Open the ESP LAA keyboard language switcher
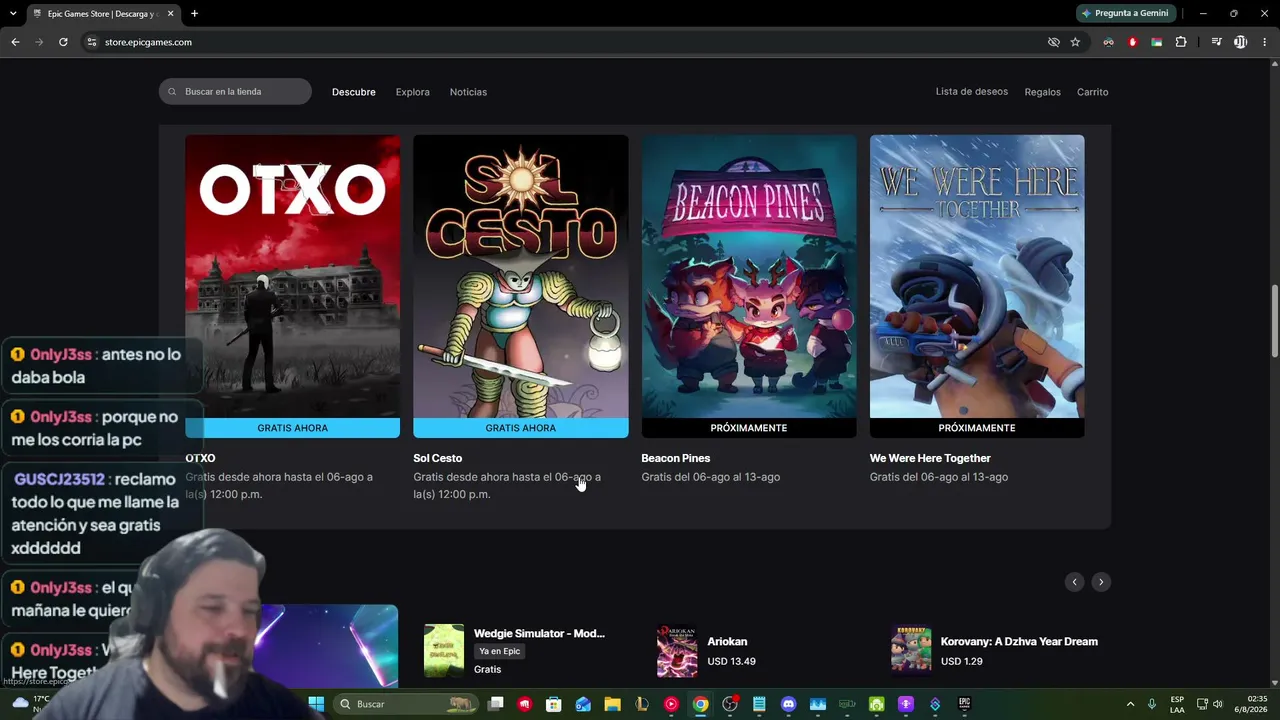 coord(1177,704)
